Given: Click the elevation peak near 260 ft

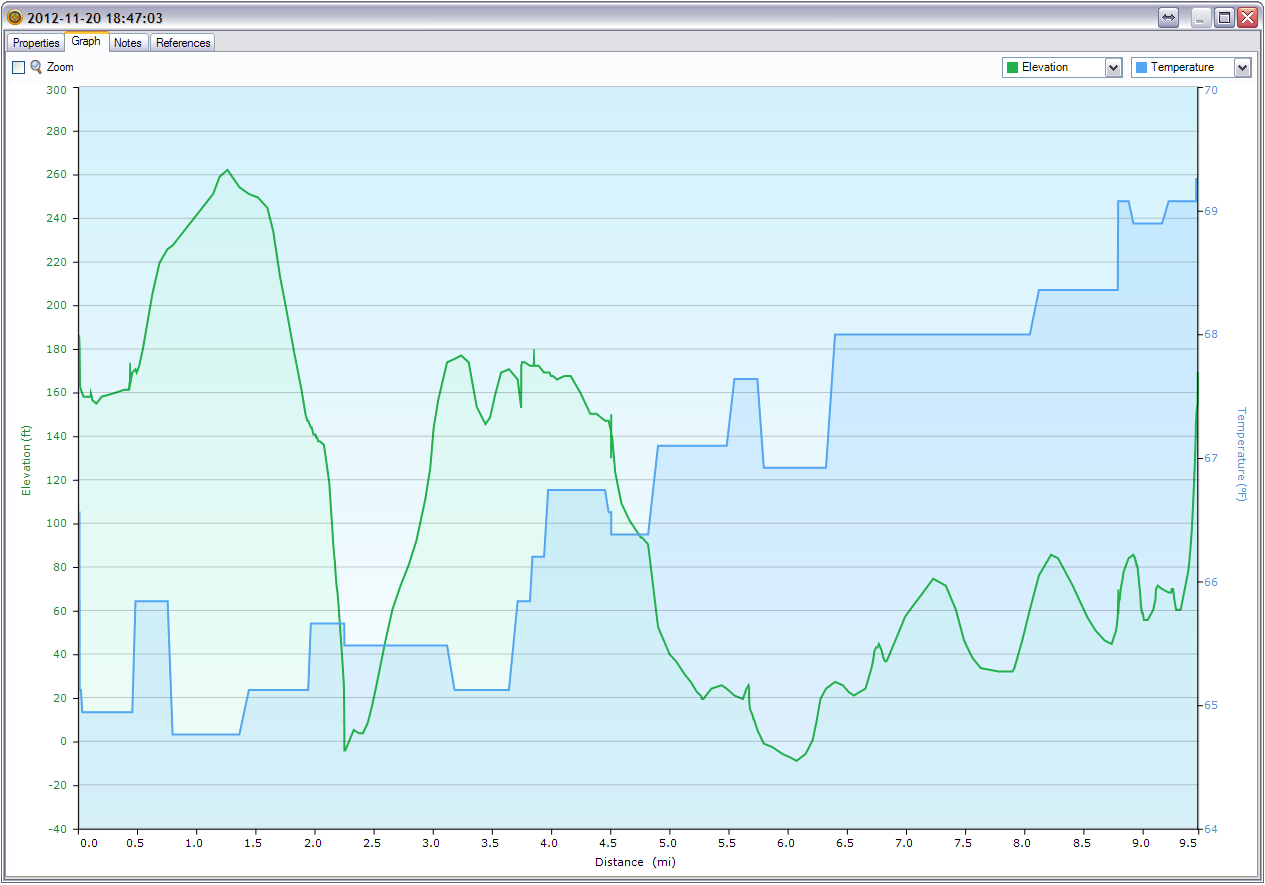Looking at the screenshot, I should (227, 171).
